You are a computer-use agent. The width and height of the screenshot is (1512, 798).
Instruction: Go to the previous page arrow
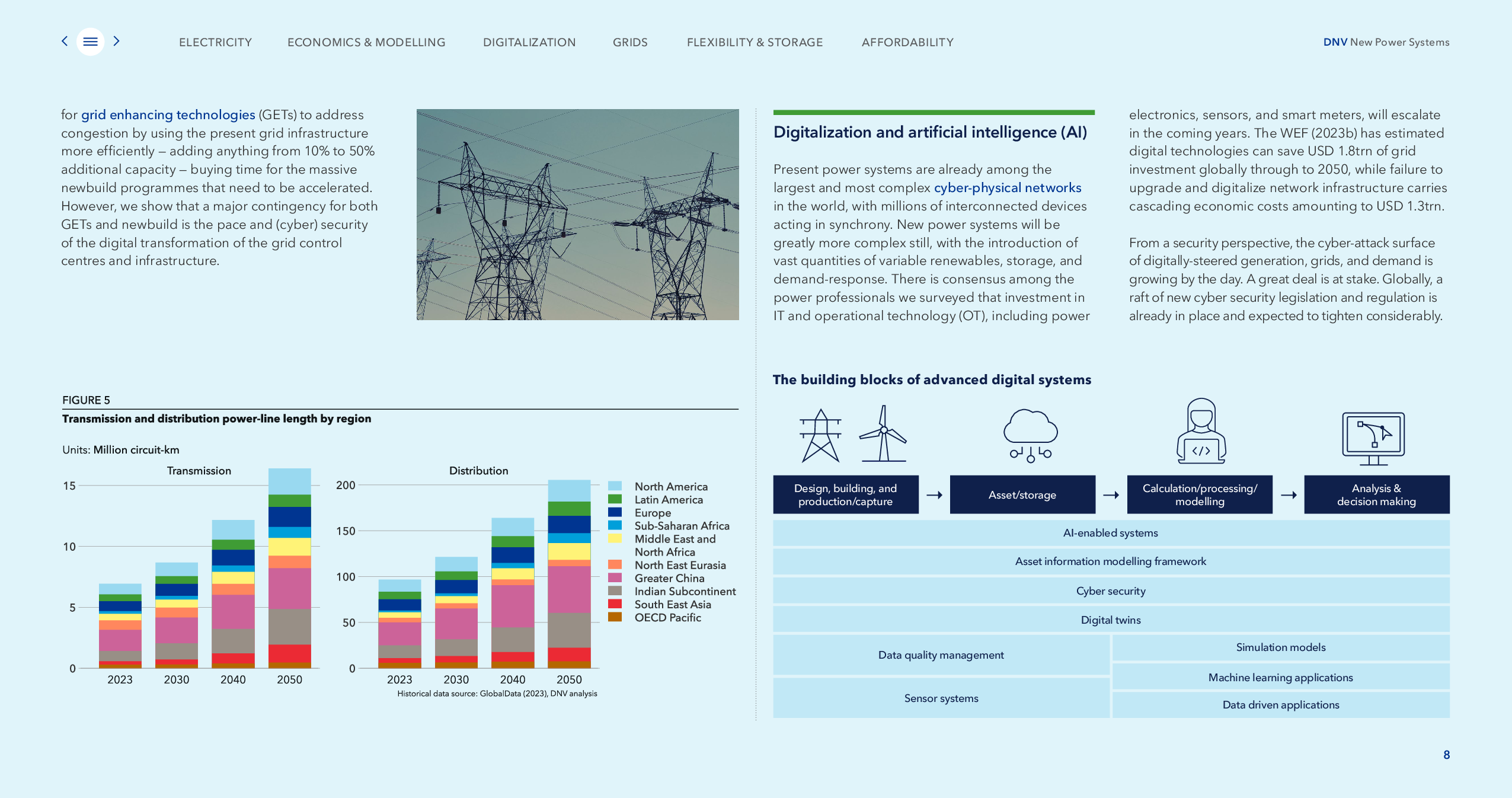65,41
